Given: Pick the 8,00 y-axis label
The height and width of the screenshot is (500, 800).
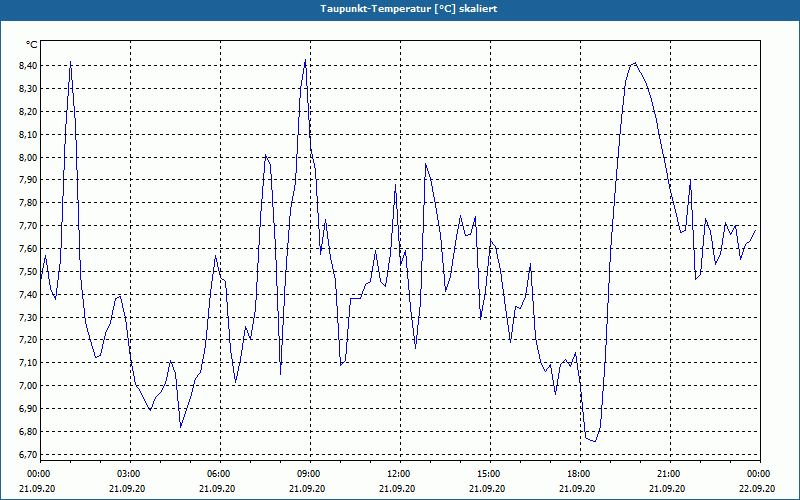Looking at the screenshot, I should pyautogui.click(x=28, y=158).
